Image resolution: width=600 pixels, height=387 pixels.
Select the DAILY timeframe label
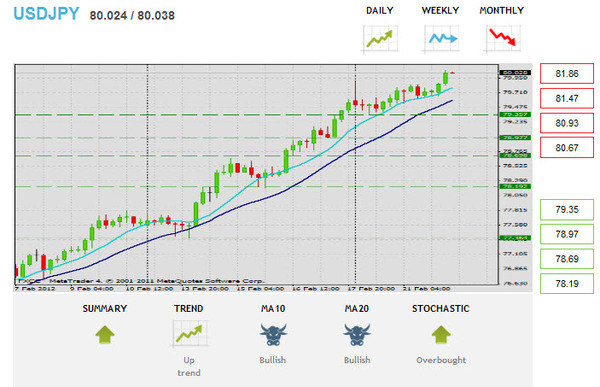click(x=380, y=11)
